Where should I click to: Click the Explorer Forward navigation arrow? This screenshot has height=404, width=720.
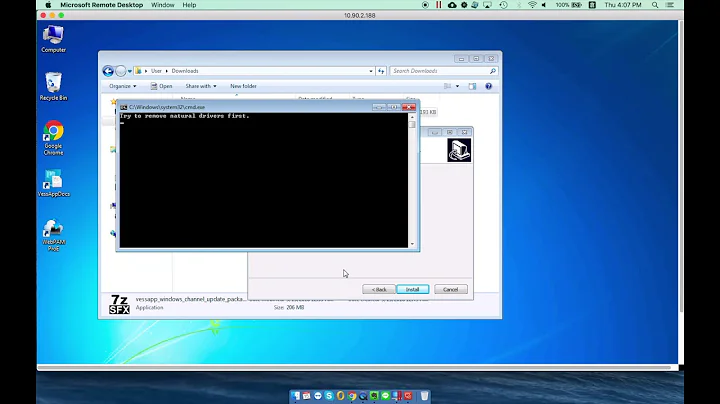pyautogui.click(x=120, y=71)
